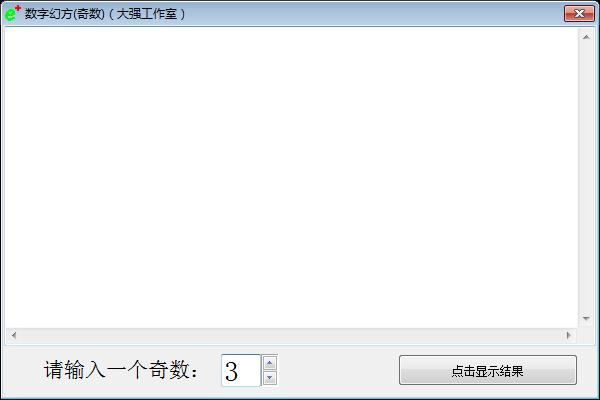Click the empty title bar area left of the close button
Image resolution: width=600 pixels, height=400 pixels.
coord(375,14)
